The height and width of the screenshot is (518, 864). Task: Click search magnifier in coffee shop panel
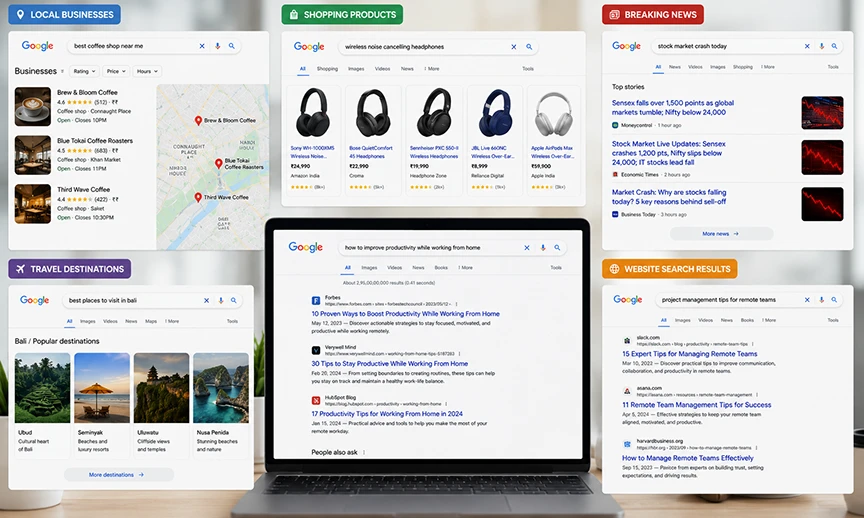pos(232,46)
